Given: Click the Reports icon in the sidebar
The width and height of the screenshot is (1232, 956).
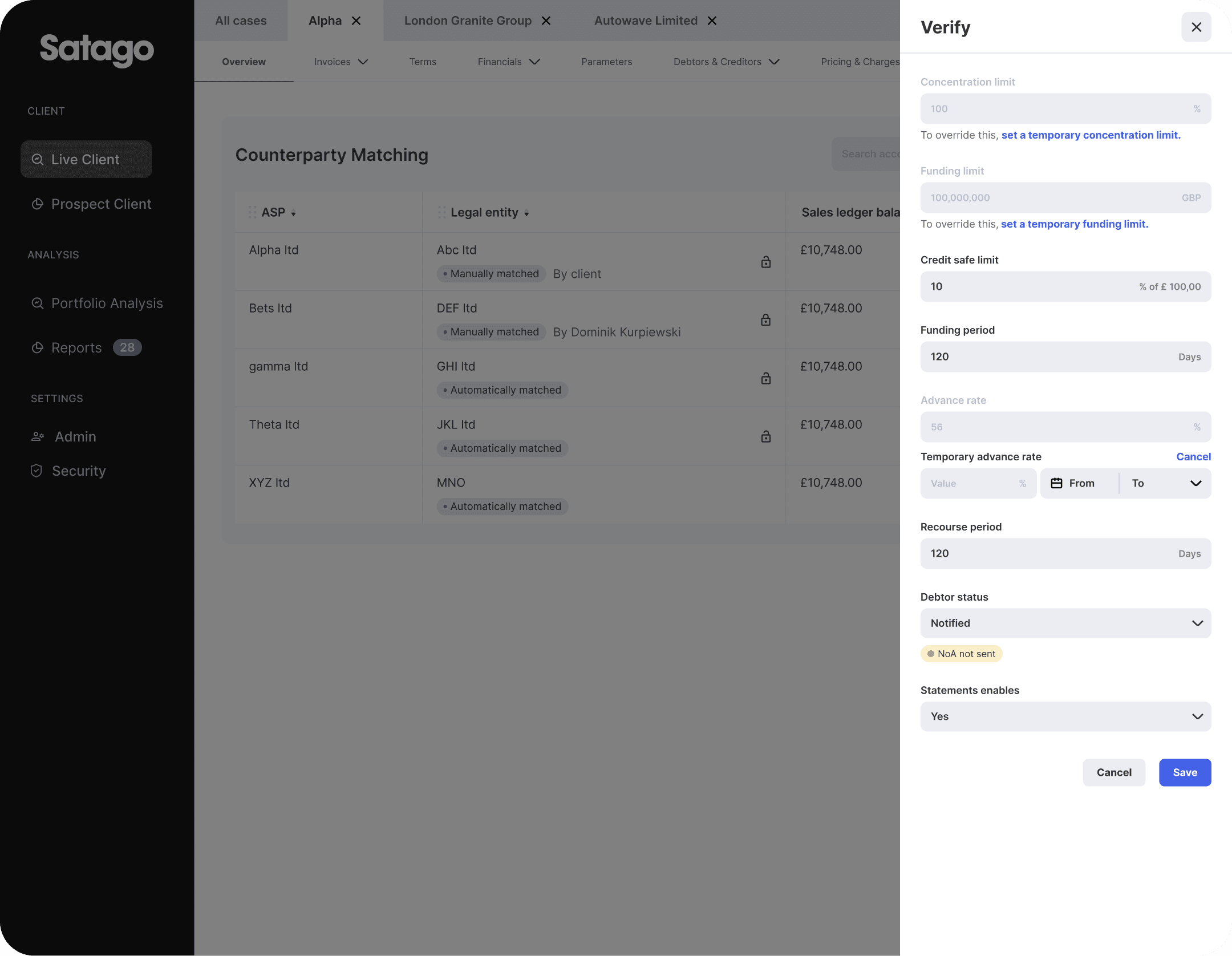Looking at the screenshot, I should pos(38,347).
